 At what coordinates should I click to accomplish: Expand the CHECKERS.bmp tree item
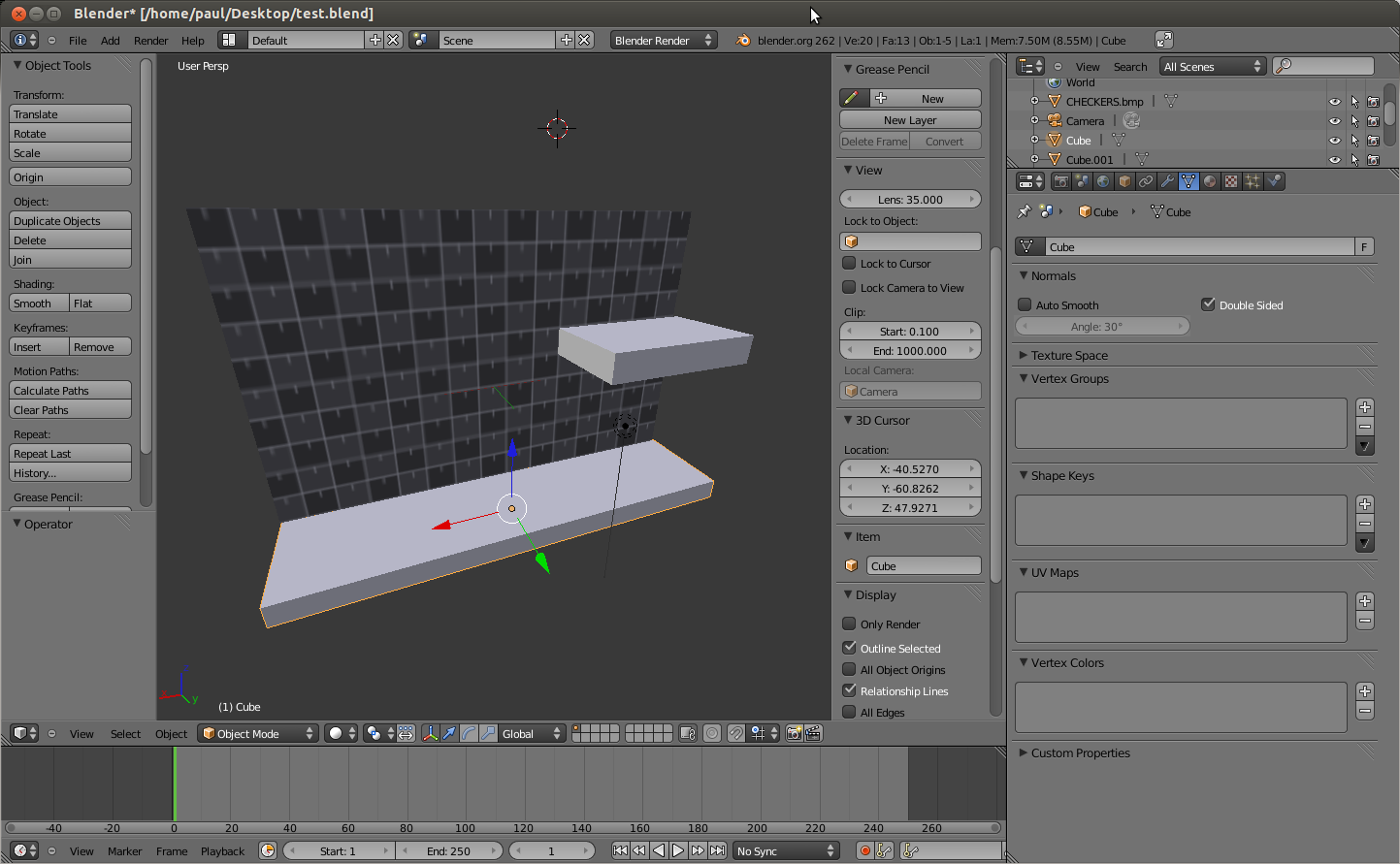coord(1034,102)
